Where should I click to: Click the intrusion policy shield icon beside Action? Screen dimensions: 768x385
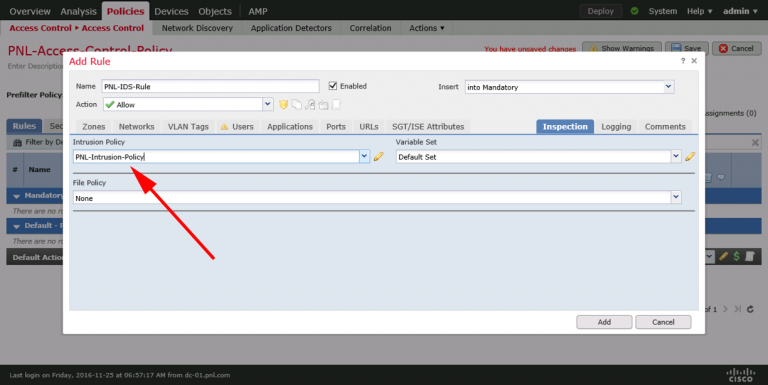click(x=283, y=104)
